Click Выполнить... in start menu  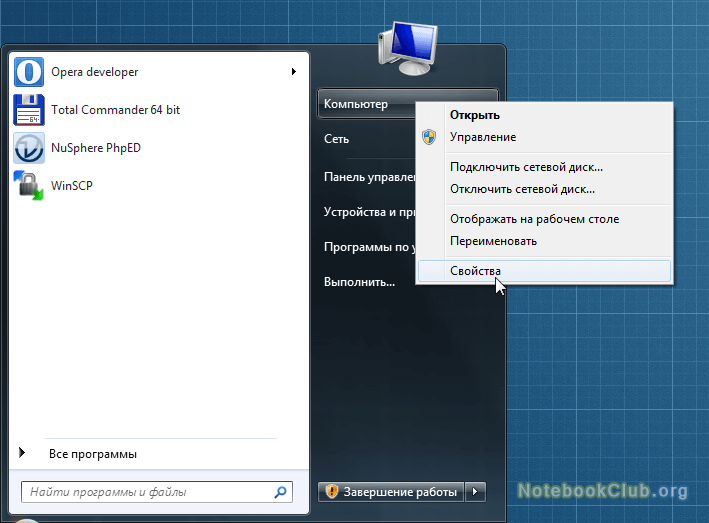click(359, 282)
